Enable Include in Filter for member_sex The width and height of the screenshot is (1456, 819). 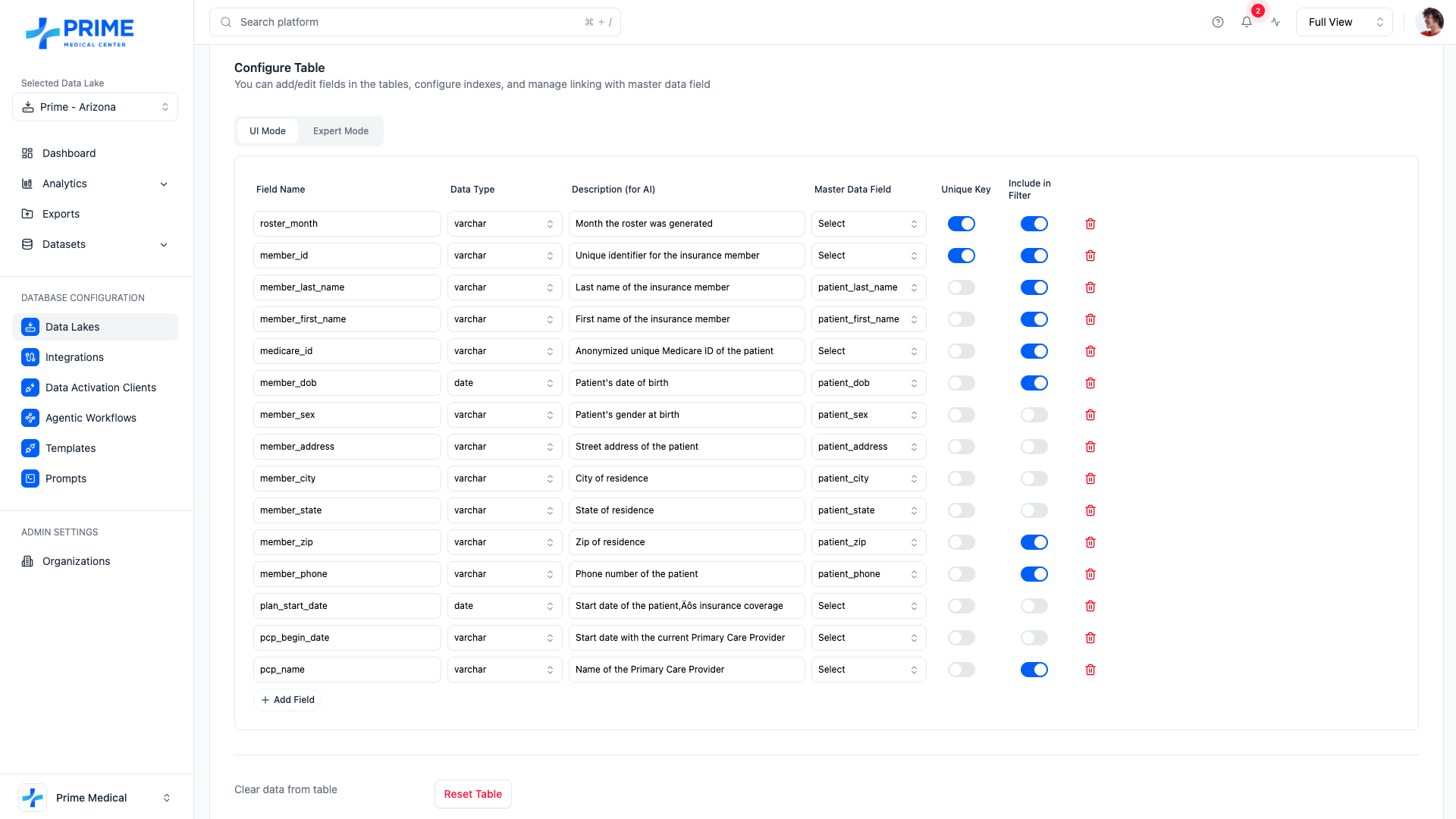point(1034,415)
